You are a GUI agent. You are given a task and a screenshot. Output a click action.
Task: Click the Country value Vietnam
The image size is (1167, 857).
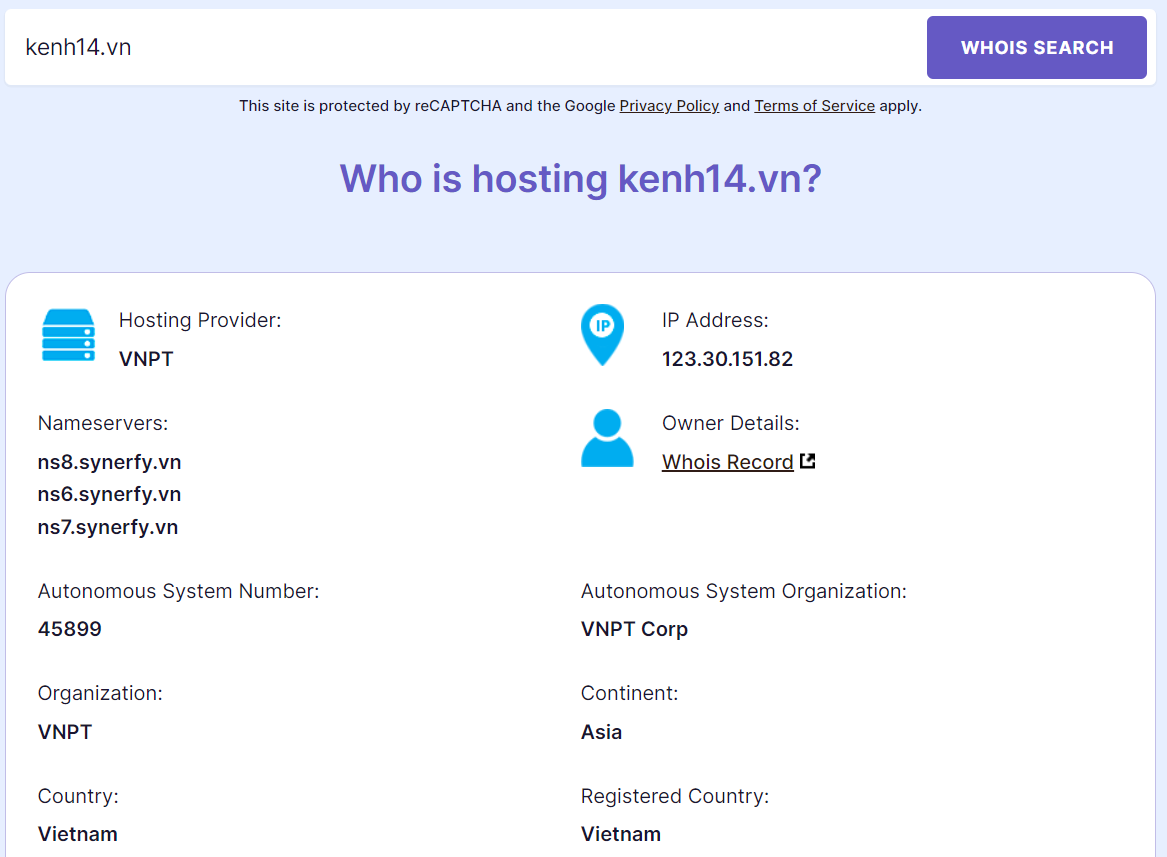point(77,834)
